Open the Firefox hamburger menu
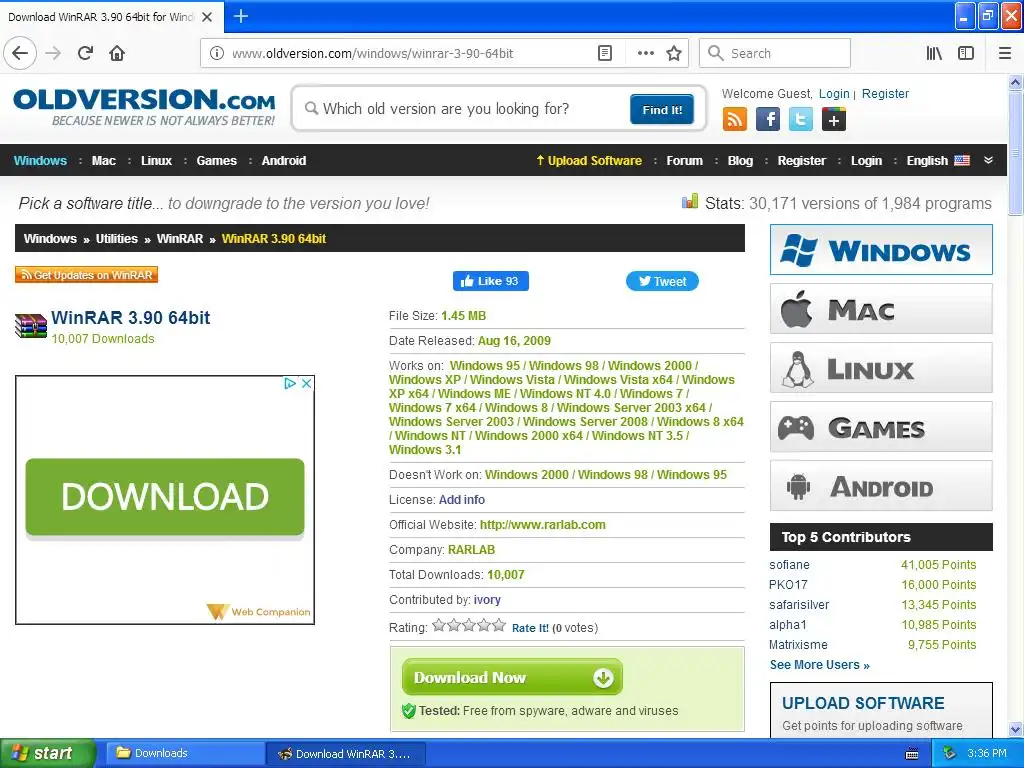This screenshot has width=1024, height=768. [x=1005, y=53]
